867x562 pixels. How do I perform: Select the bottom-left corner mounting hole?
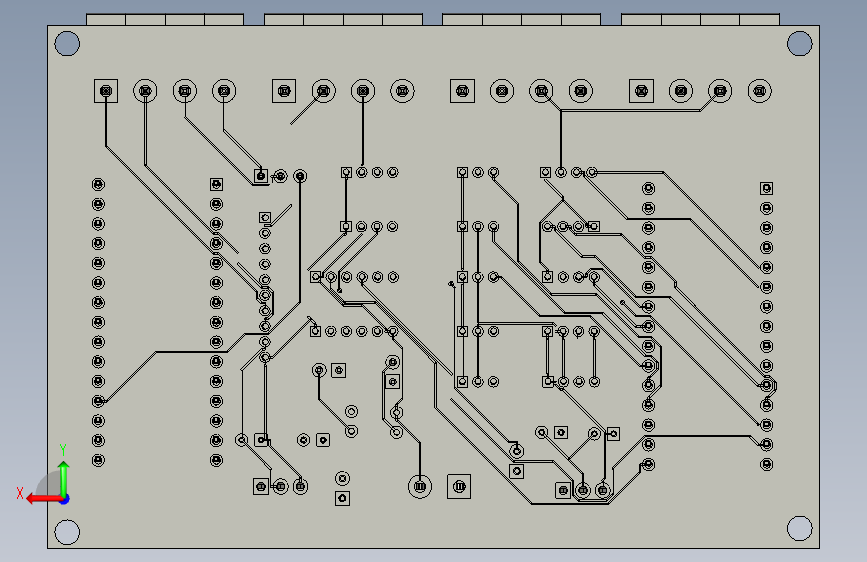coord(67,532)
